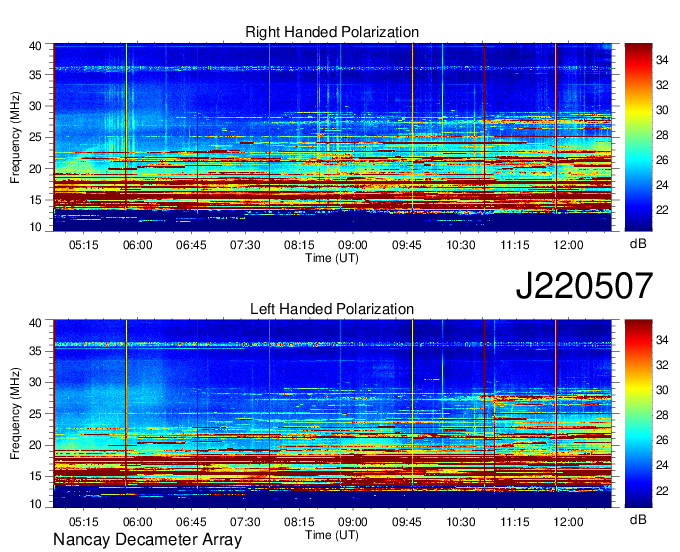680x552 pixels.
Task: Click 11:15 tick on Left Handed time axis
Action: pos(515,522)
